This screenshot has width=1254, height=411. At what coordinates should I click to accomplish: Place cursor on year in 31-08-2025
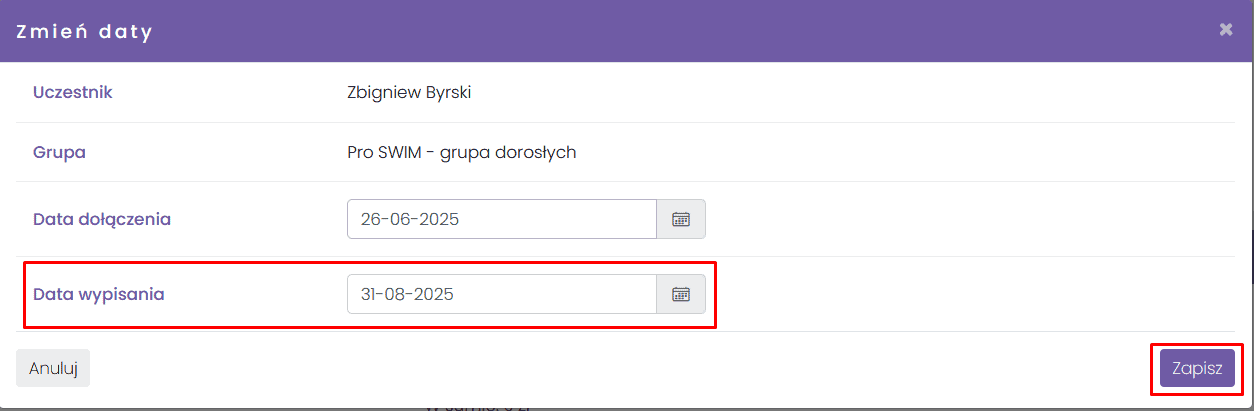435,294
